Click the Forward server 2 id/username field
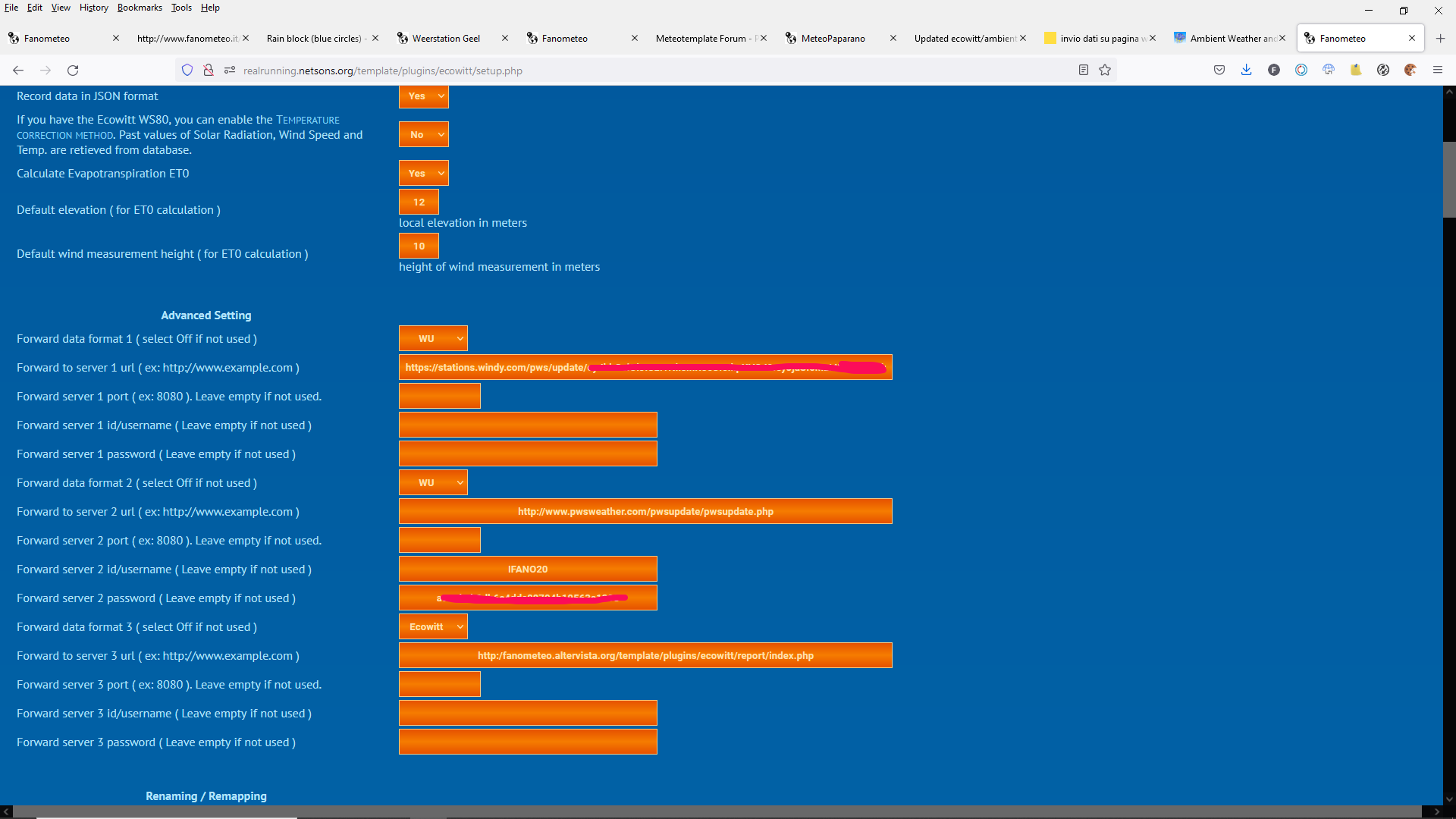The image size is (1456, 819). [528, 569]
